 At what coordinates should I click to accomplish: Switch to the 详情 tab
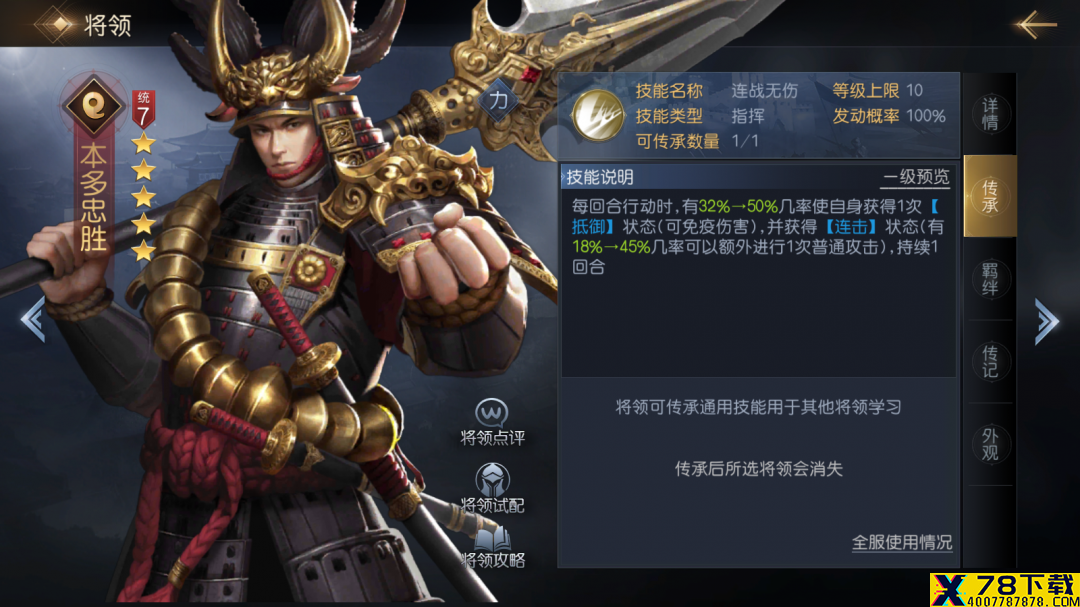(990, 114)
